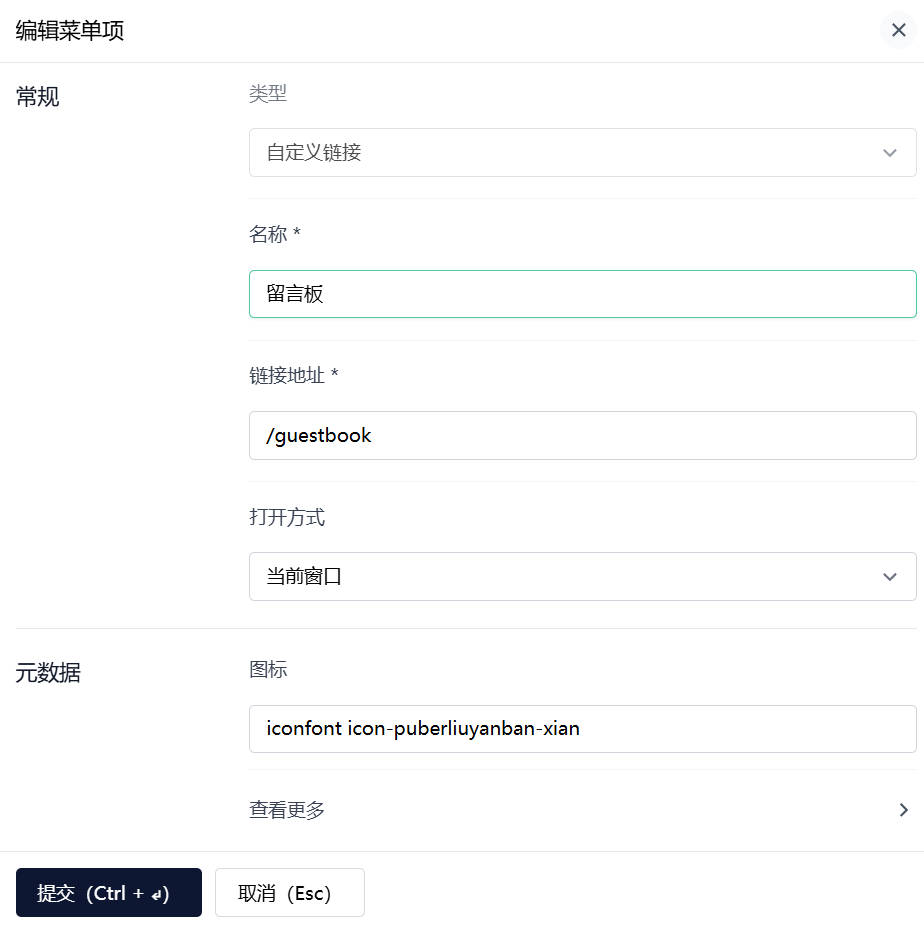
Task: Click the 图标 field label
Action: (268, 669)
